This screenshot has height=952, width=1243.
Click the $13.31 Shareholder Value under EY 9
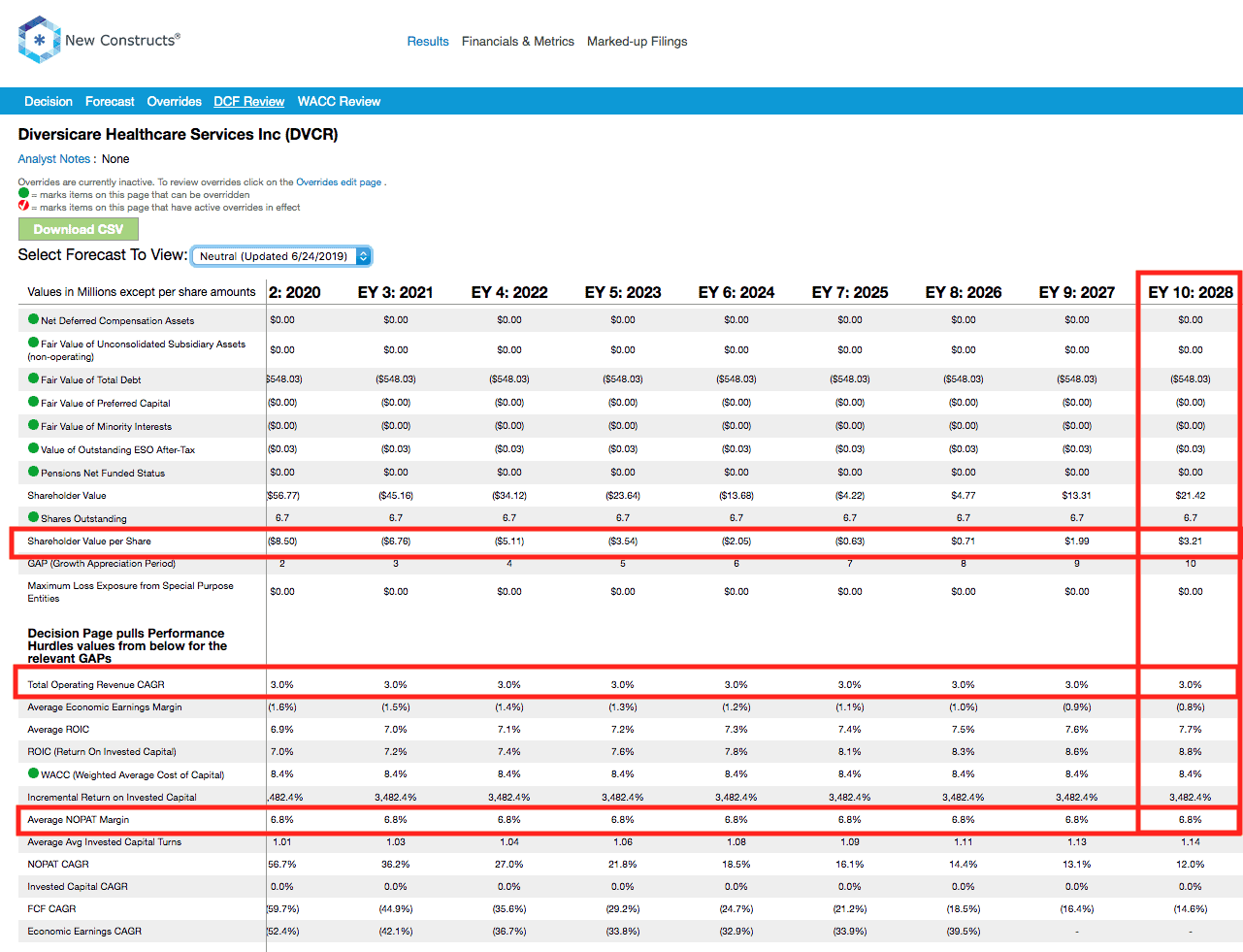point(1077,495)
